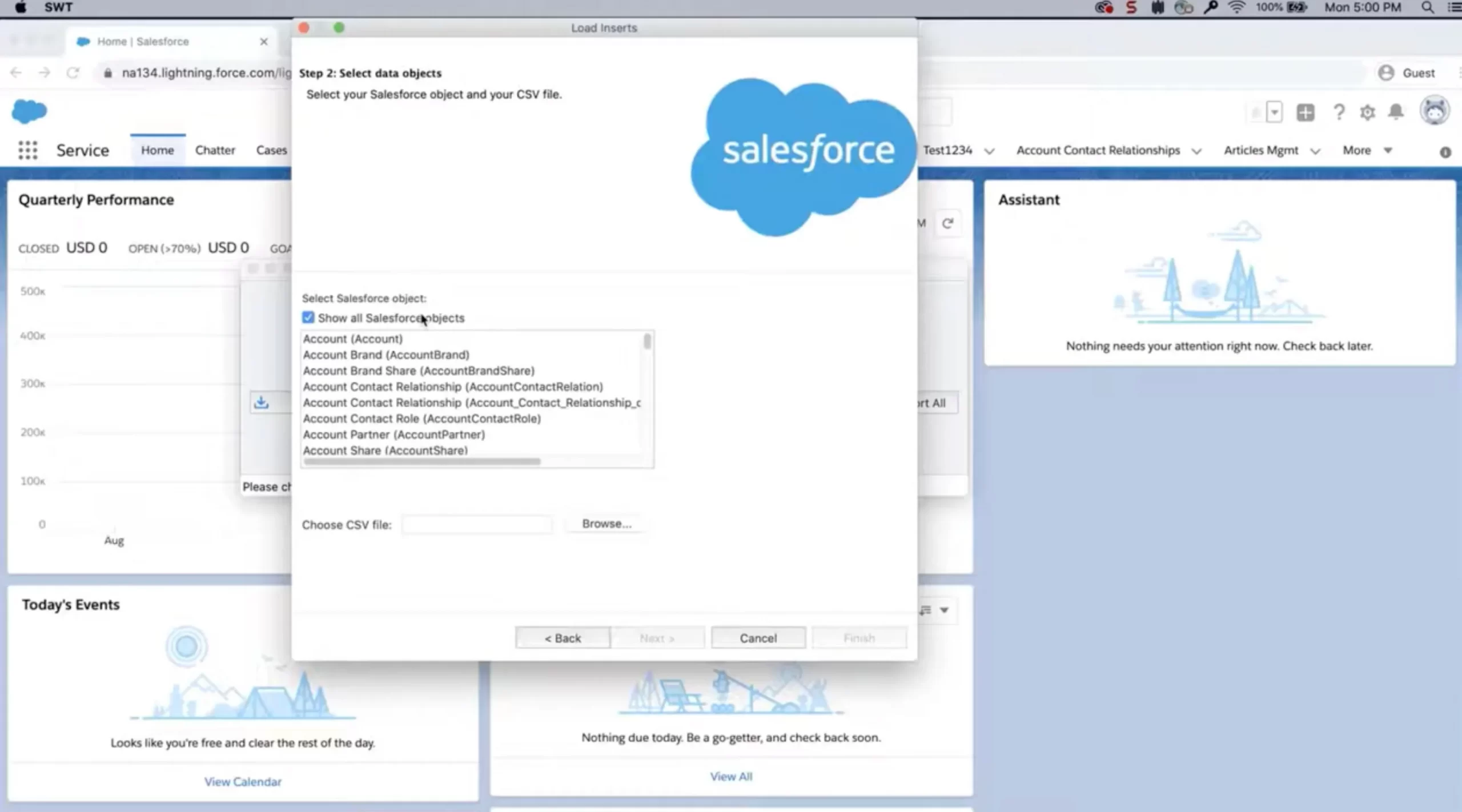Viewport: 1462px width, 812px height.
Task: Open the Guest browser profile
Action: [1407, 73]
